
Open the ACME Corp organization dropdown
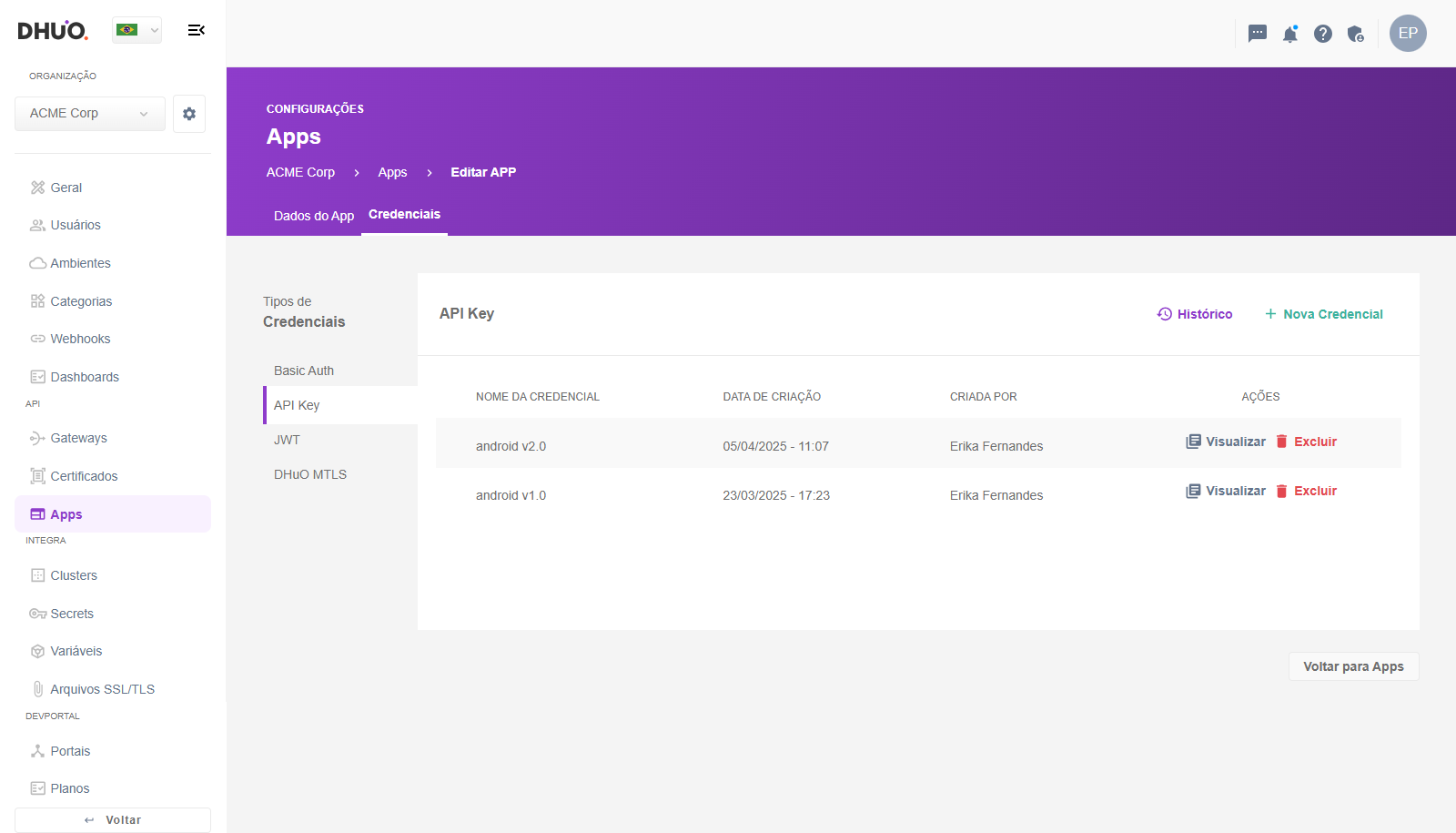pyautogui.click(x=90, y=114)
